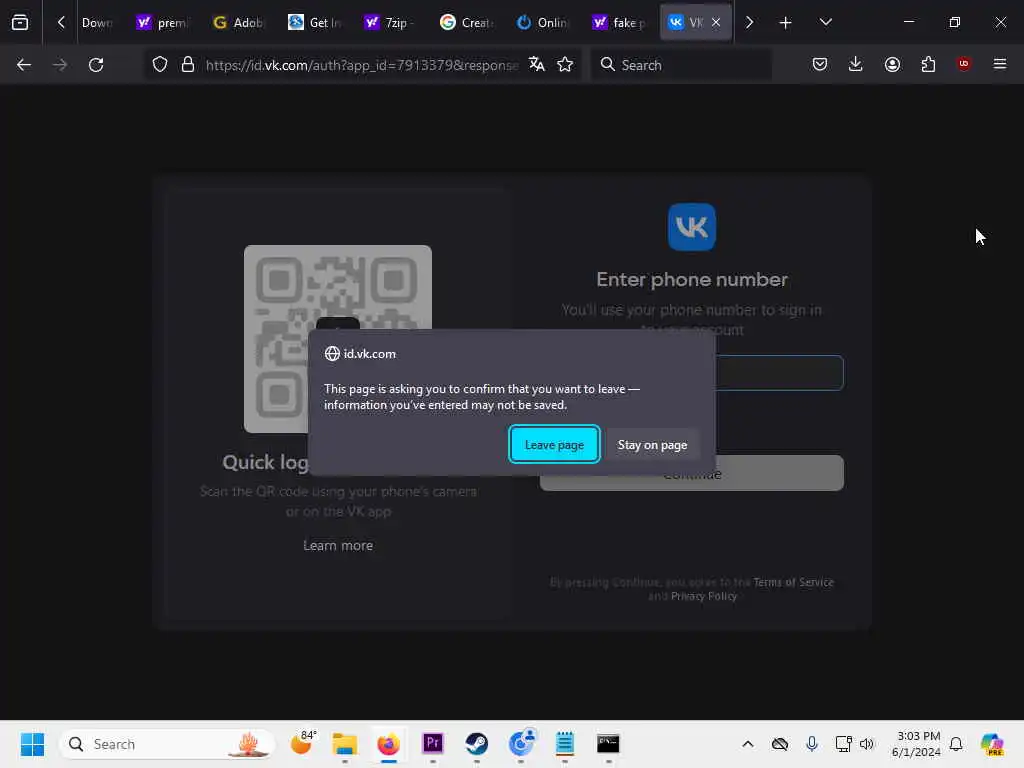Click the id.vk.com address bar
1024x768 pixels.
pyautogui.click(x=361, y=65)
